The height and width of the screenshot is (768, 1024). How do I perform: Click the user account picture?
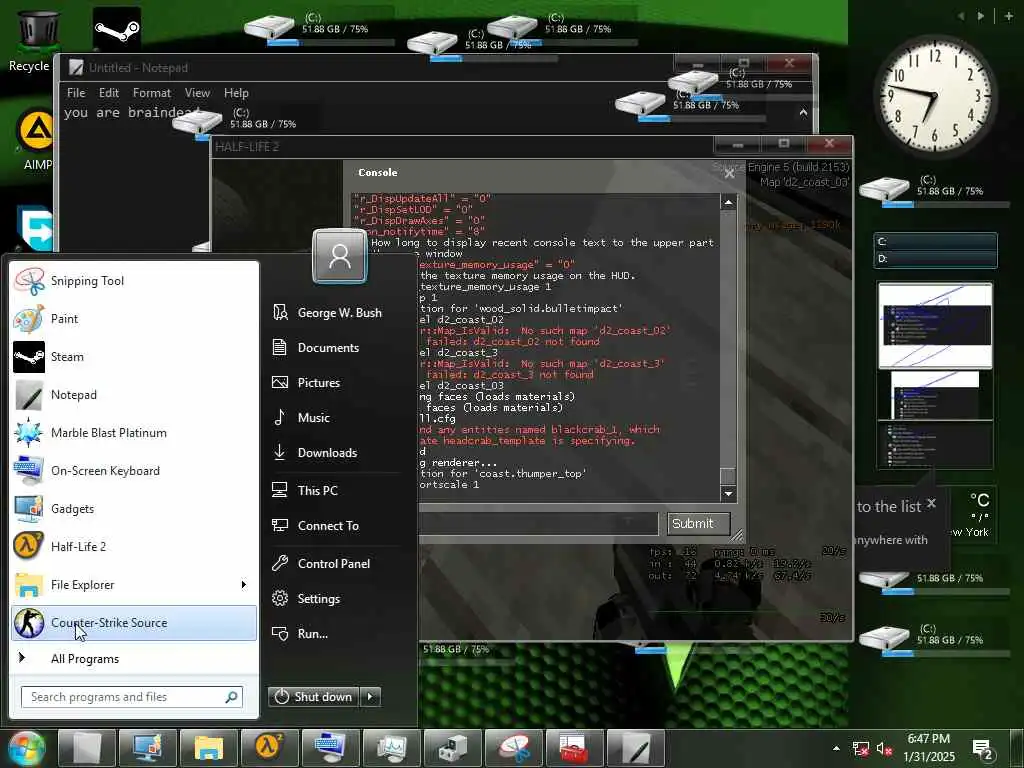pos(340,256)
